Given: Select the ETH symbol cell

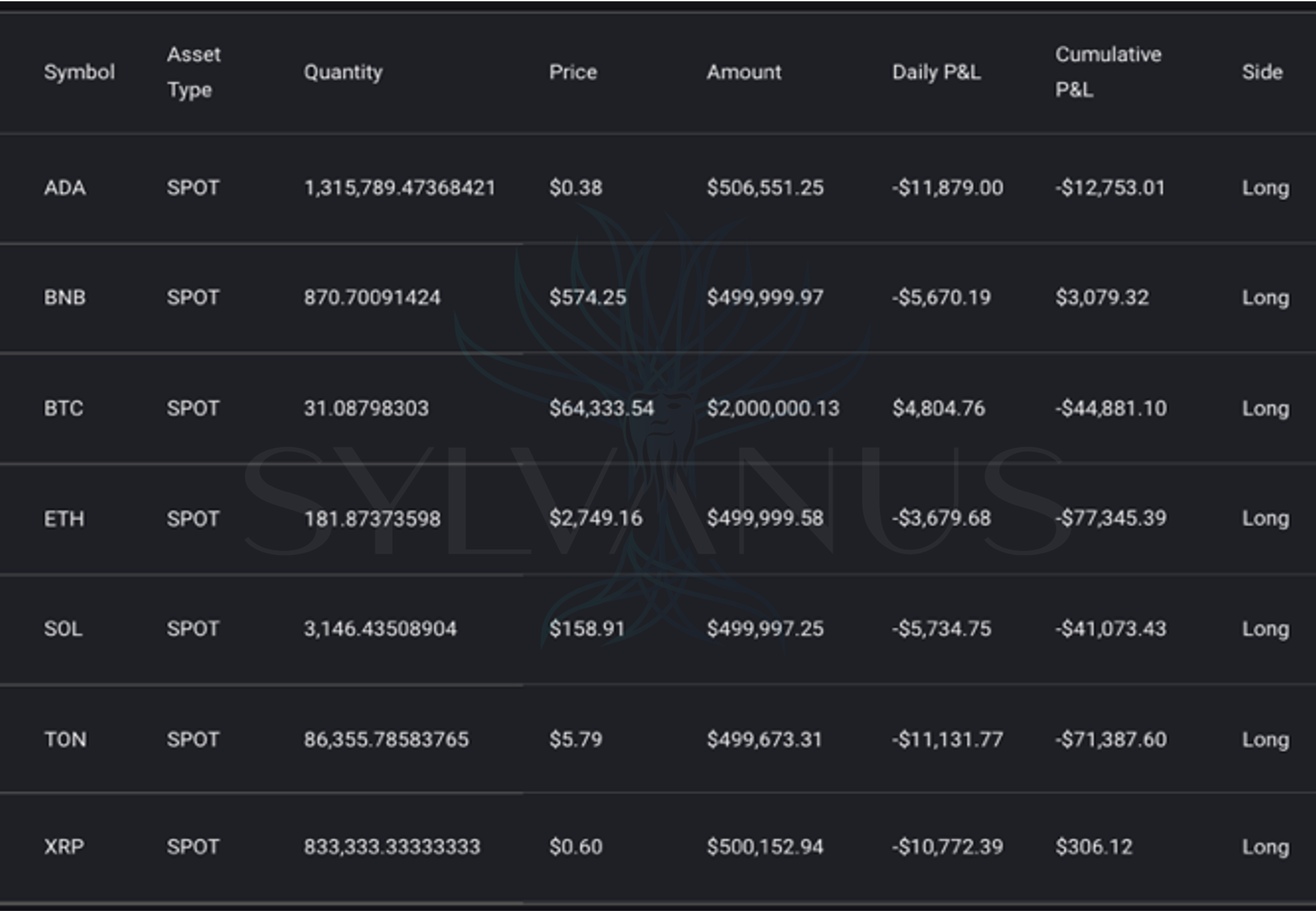Looking at the screenshot, I should point(64,519).
